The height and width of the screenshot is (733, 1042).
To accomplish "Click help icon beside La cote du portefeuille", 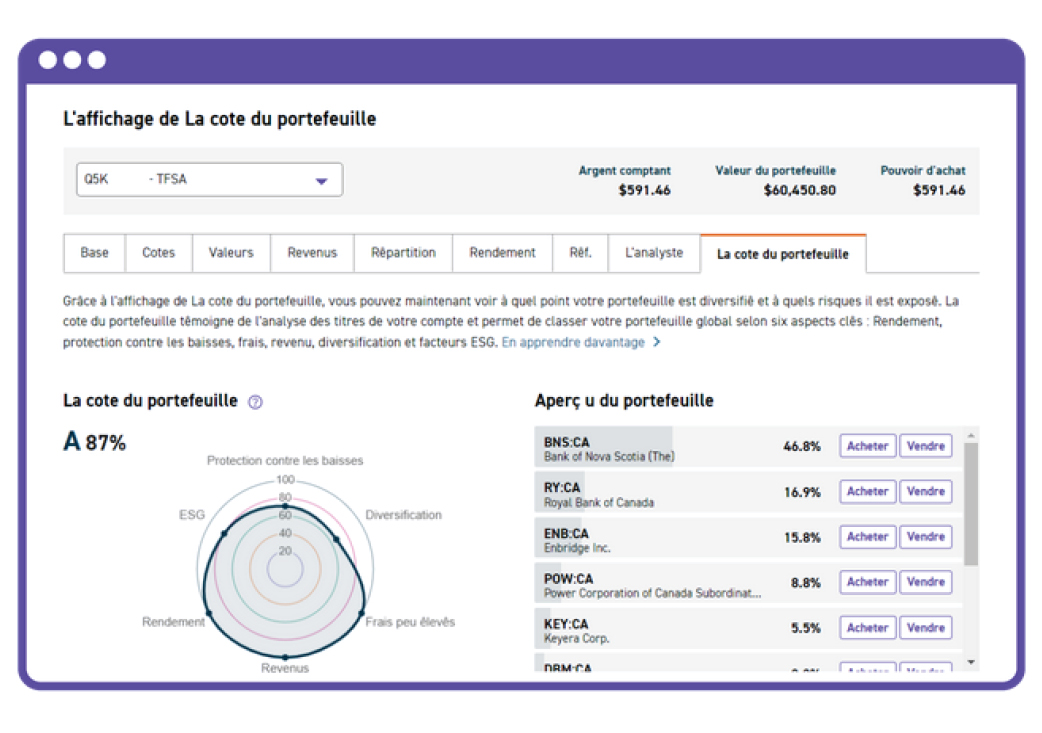I will click(255, 402).
